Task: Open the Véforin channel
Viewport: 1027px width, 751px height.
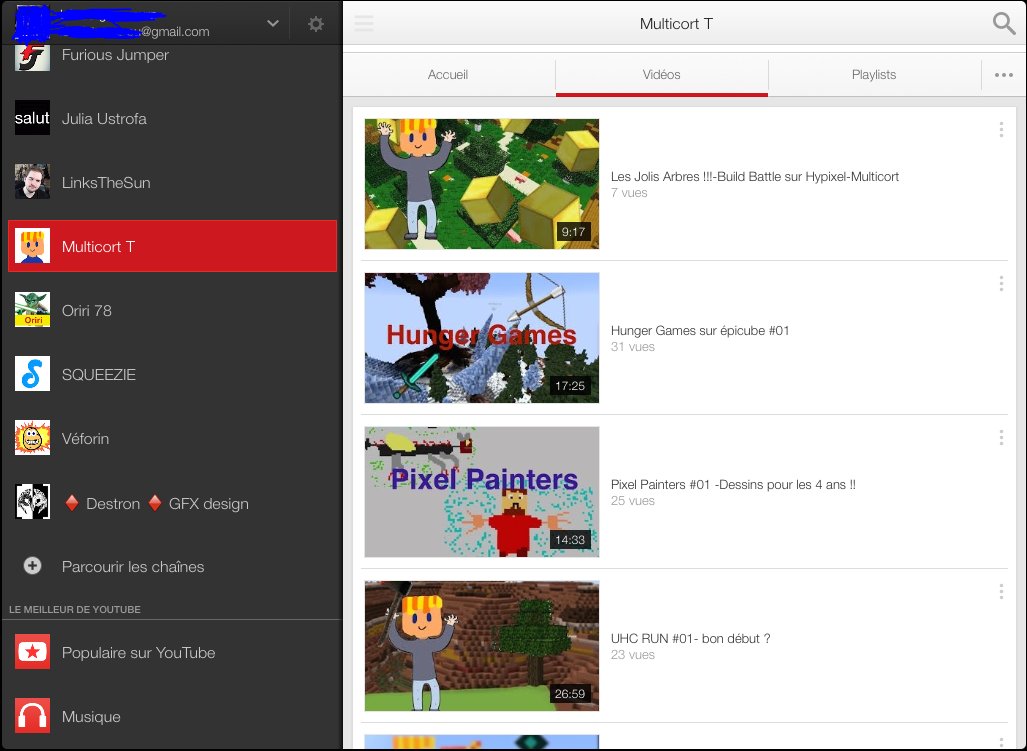Action: point(85,439)
